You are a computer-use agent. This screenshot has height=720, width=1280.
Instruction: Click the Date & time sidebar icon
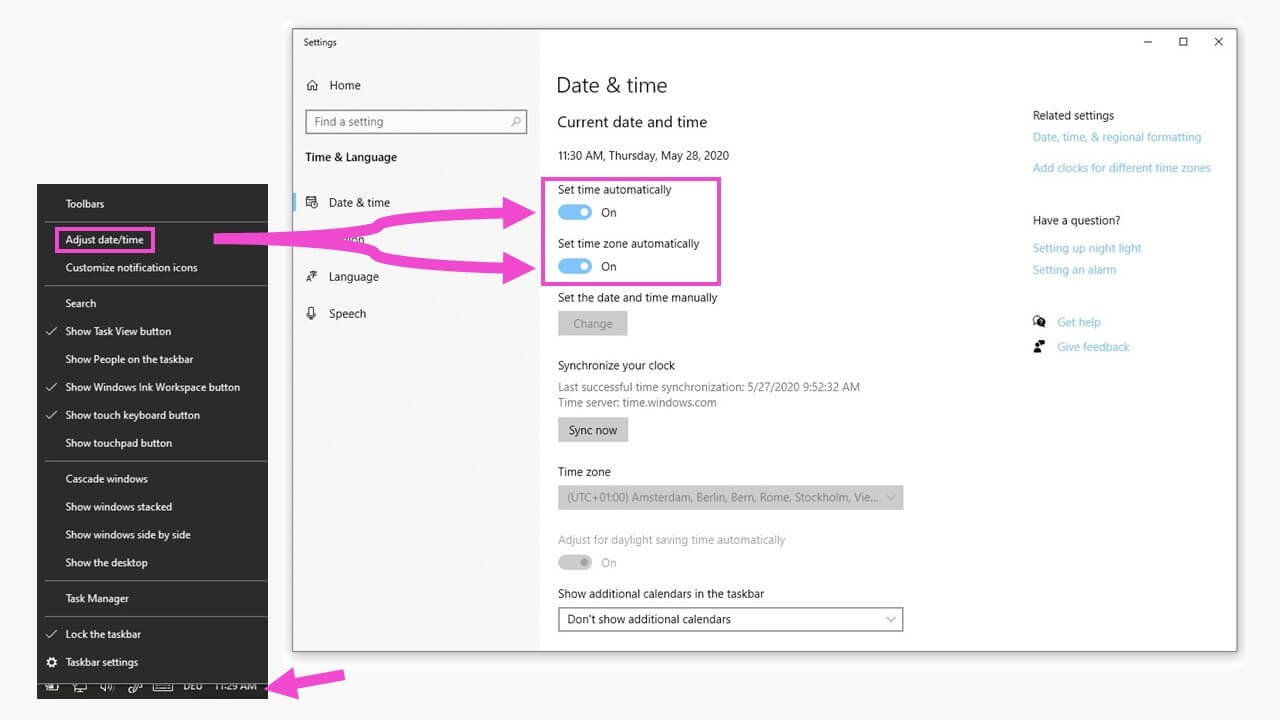click(312, 202)
